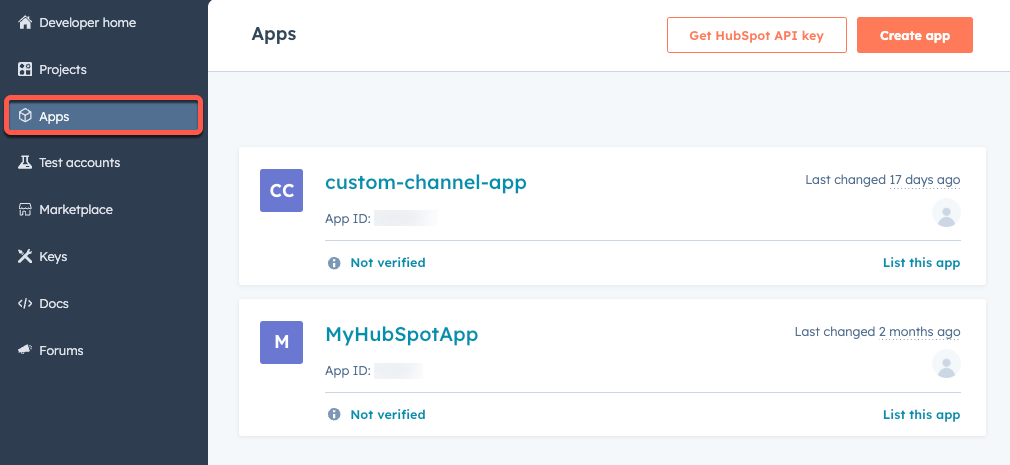1010x465 pixels.
Task: Click the user avatar on custom-channel-app card
Action: [x=946, y=213]
